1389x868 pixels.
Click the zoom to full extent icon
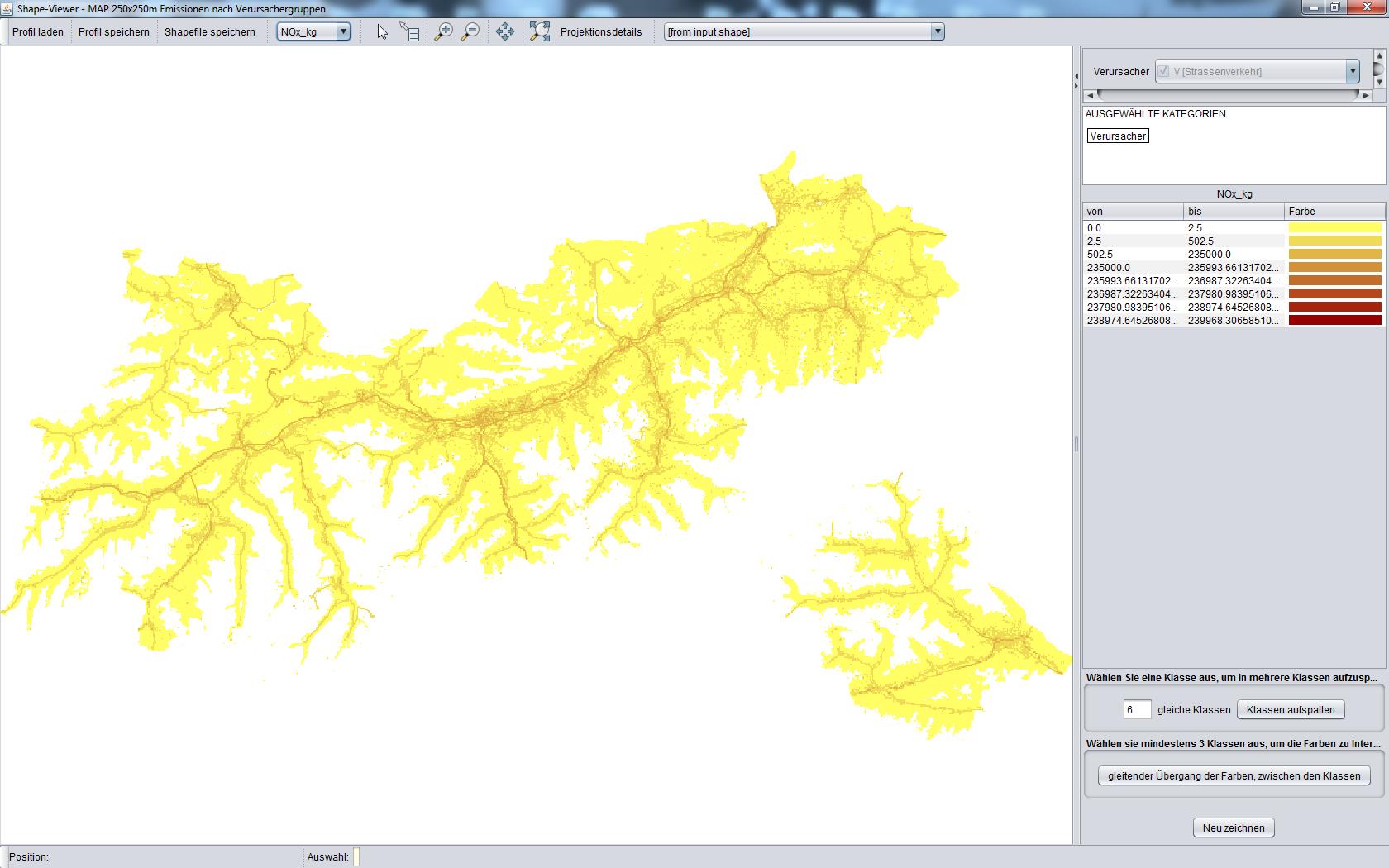(540, 32)
